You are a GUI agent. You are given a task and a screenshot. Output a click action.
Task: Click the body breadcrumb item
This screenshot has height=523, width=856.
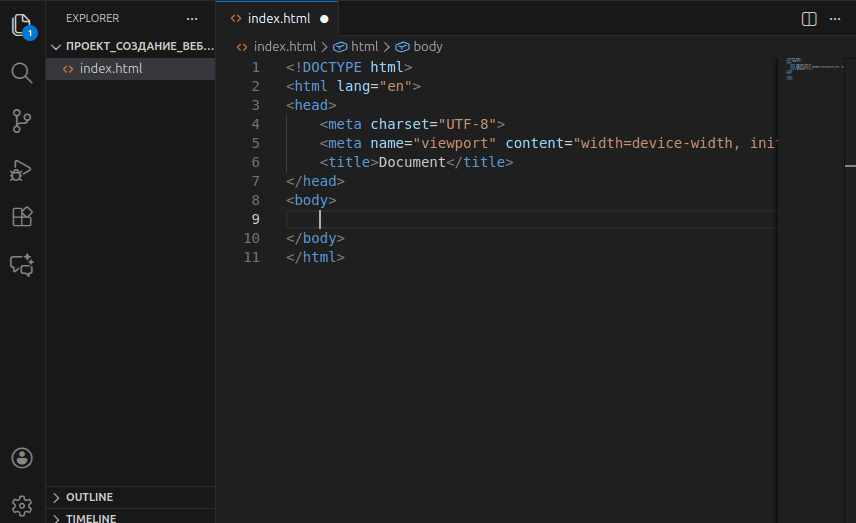tap(427, 46)
